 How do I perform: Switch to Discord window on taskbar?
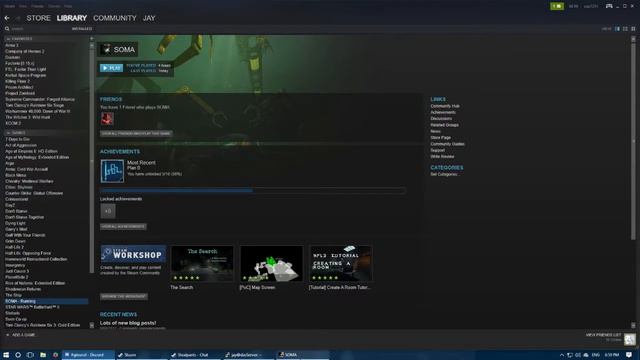(x=88, y=355)
